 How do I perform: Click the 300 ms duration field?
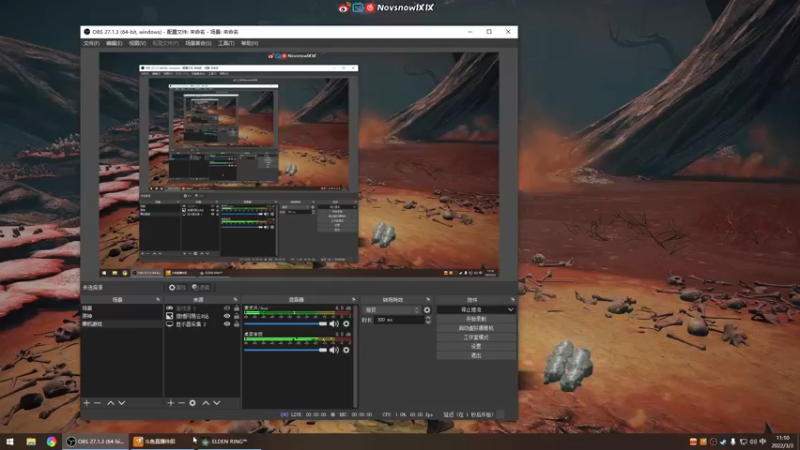399,320
